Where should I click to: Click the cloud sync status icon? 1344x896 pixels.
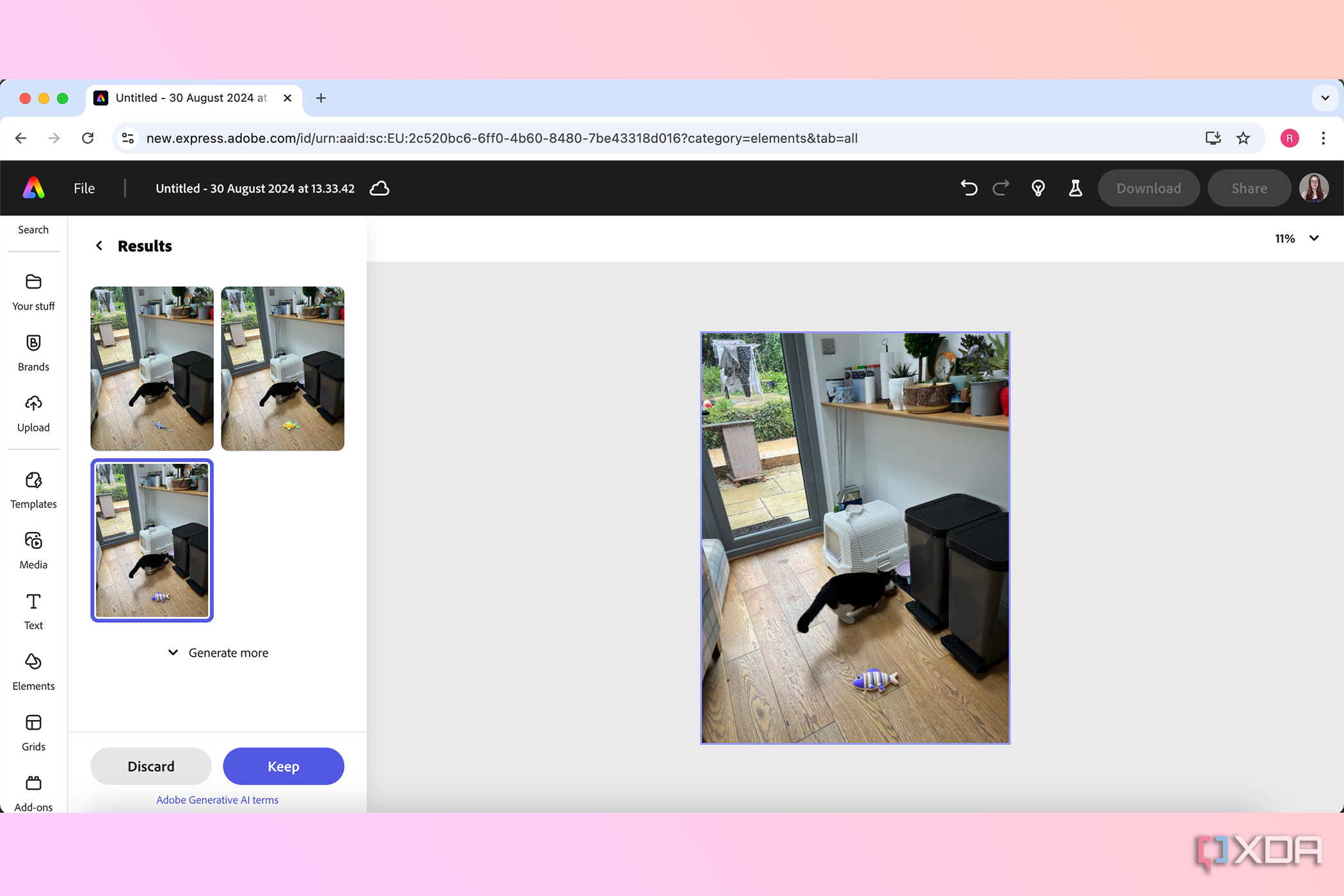point(380,188)
